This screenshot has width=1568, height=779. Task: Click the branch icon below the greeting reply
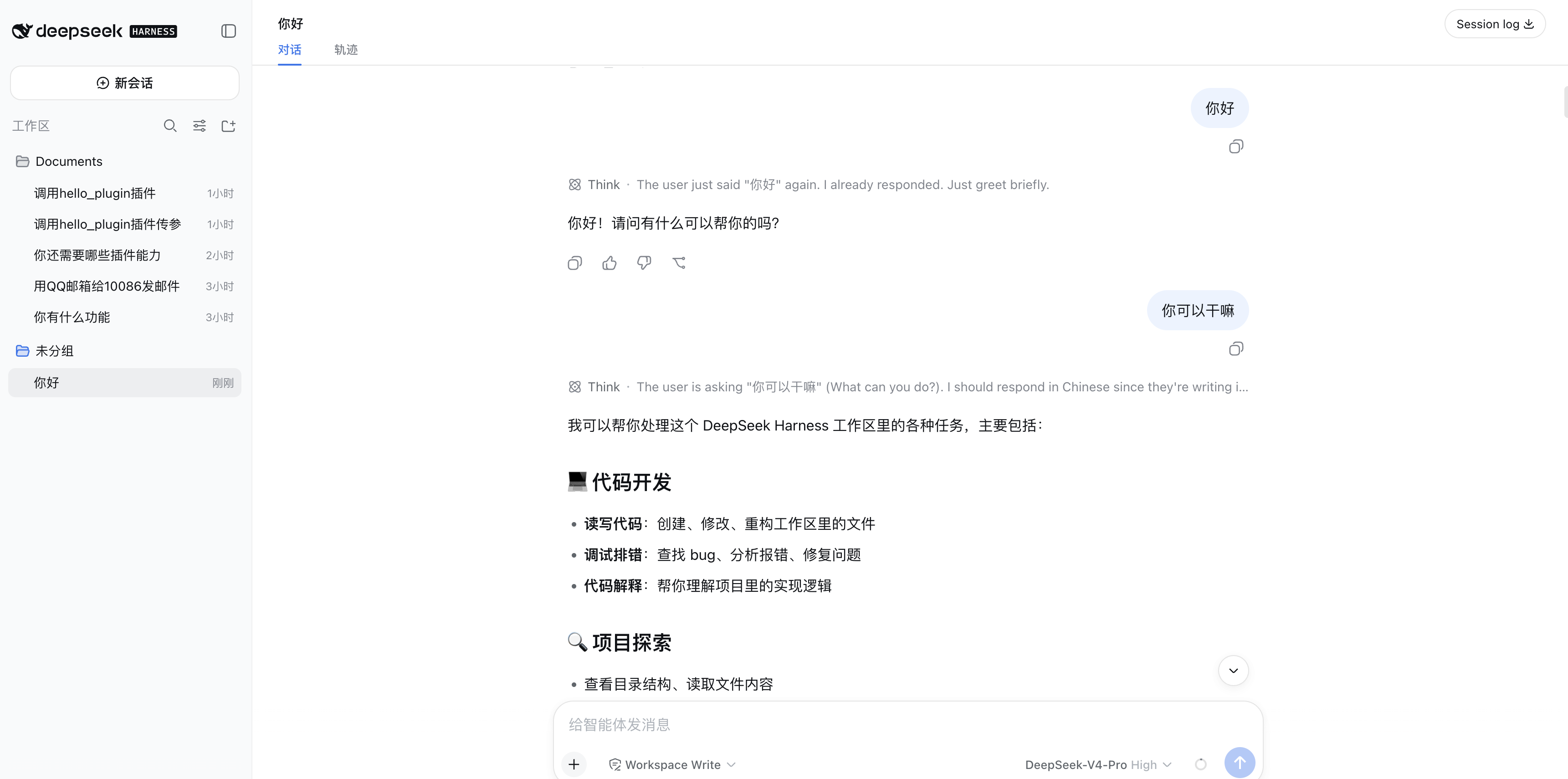(679, 263)
